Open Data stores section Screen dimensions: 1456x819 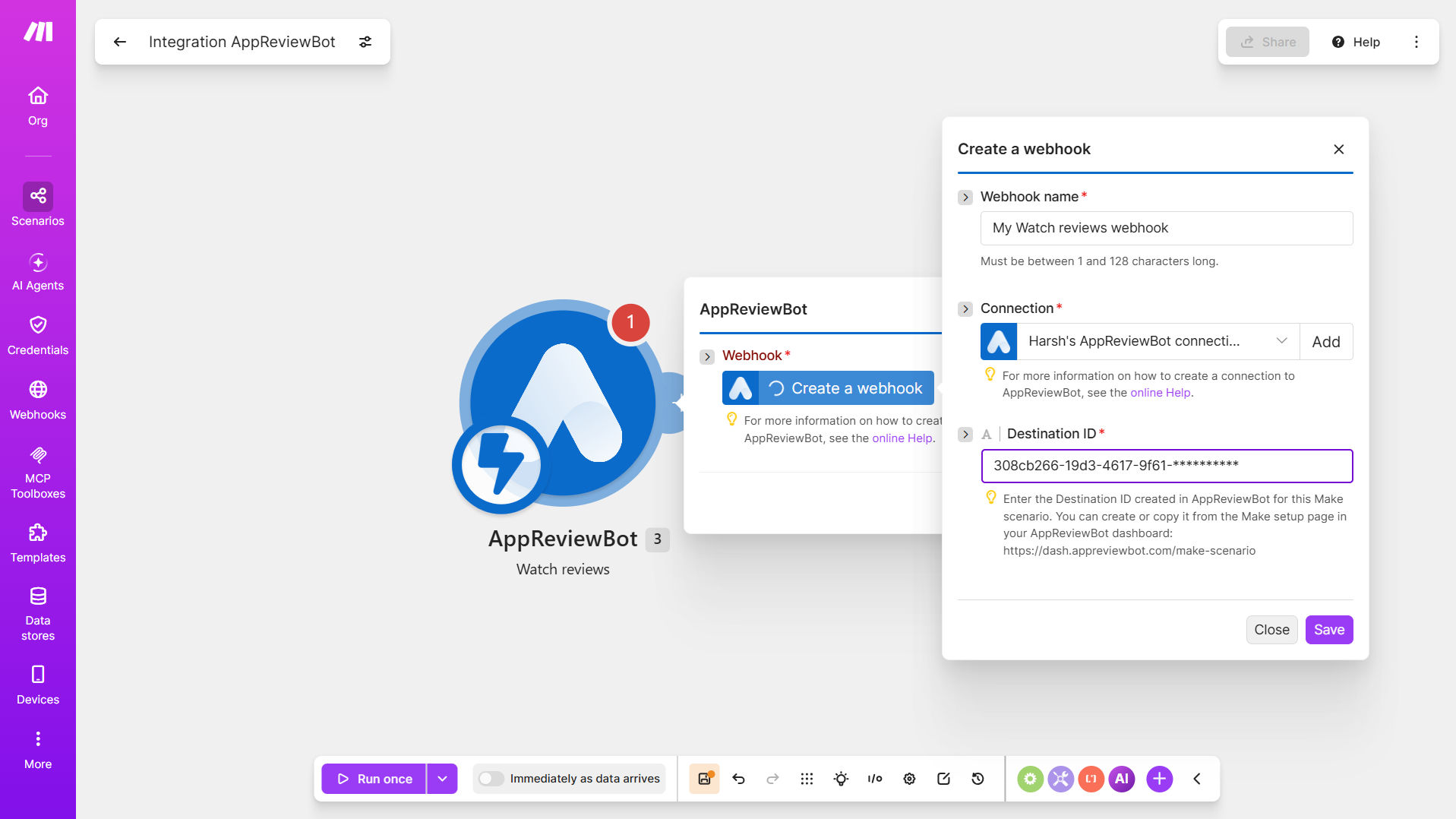(x=38, y=614)
